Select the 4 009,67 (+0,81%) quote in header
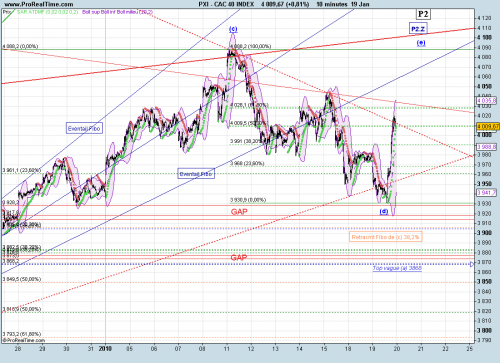The width and height of the screenshot is (500, 363). point(285,4)
